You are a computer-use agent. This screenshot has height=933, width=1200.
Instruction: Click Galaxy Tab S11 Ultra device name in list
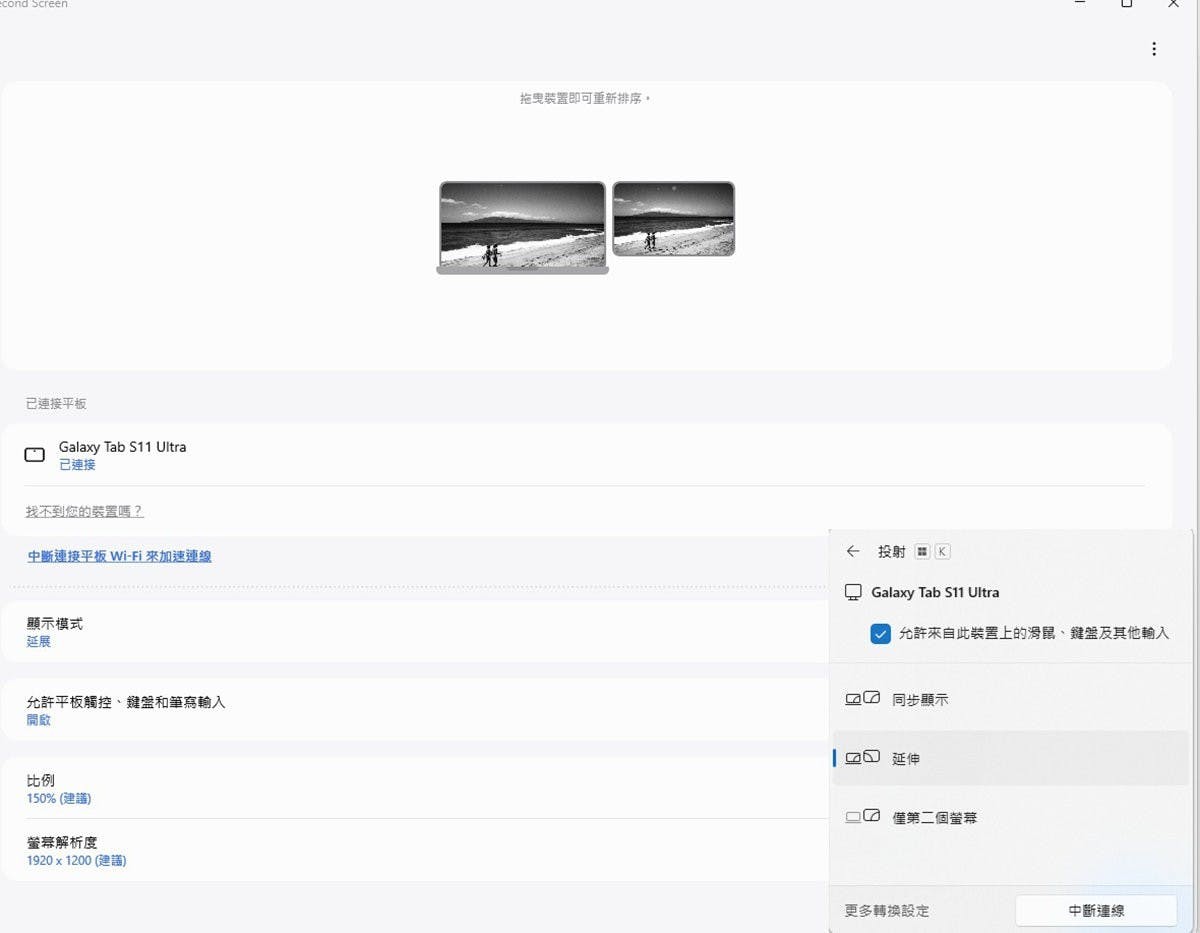[x=122, y=447]
